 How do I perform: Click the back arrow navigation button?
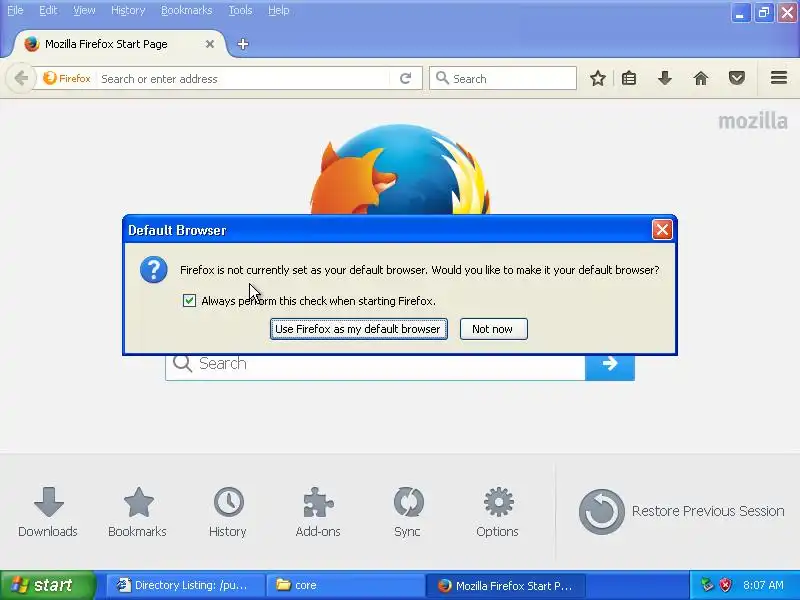[x=21, y=79]
